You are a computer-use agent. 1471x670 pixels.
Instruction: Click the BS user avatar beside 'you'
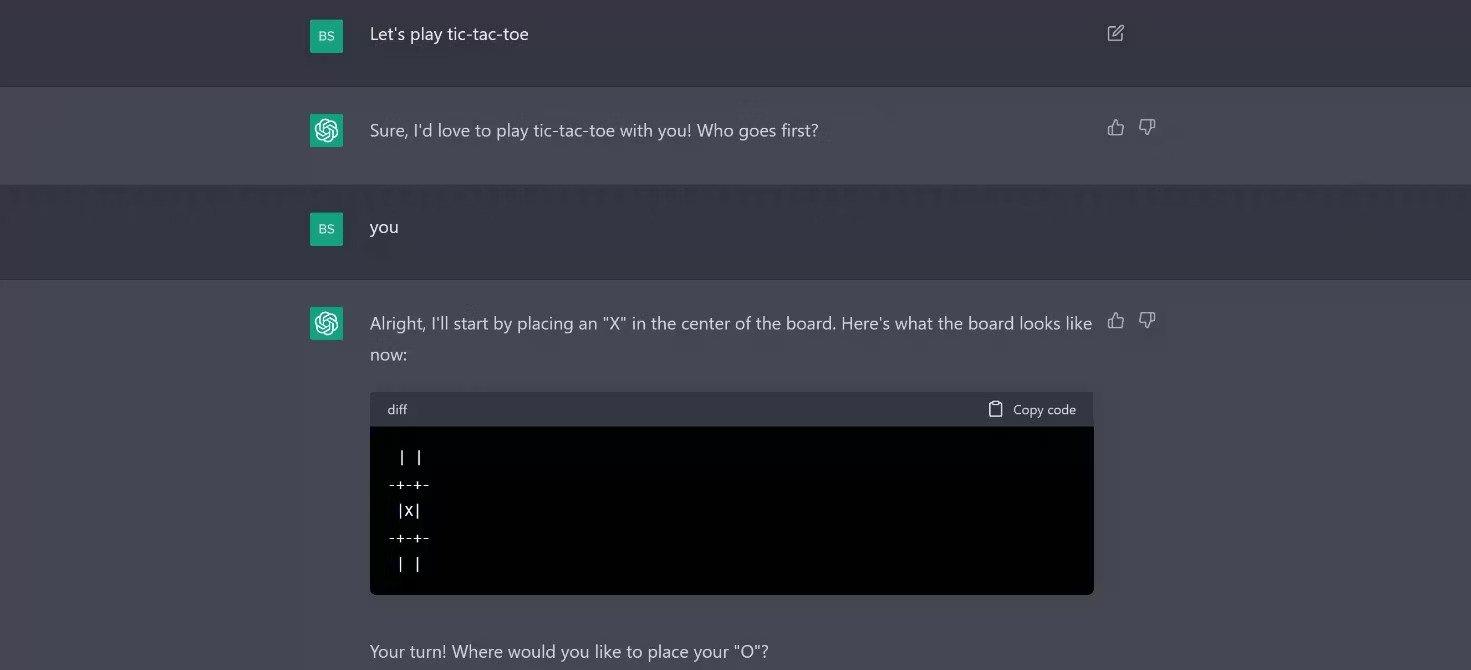coord(326,228)
